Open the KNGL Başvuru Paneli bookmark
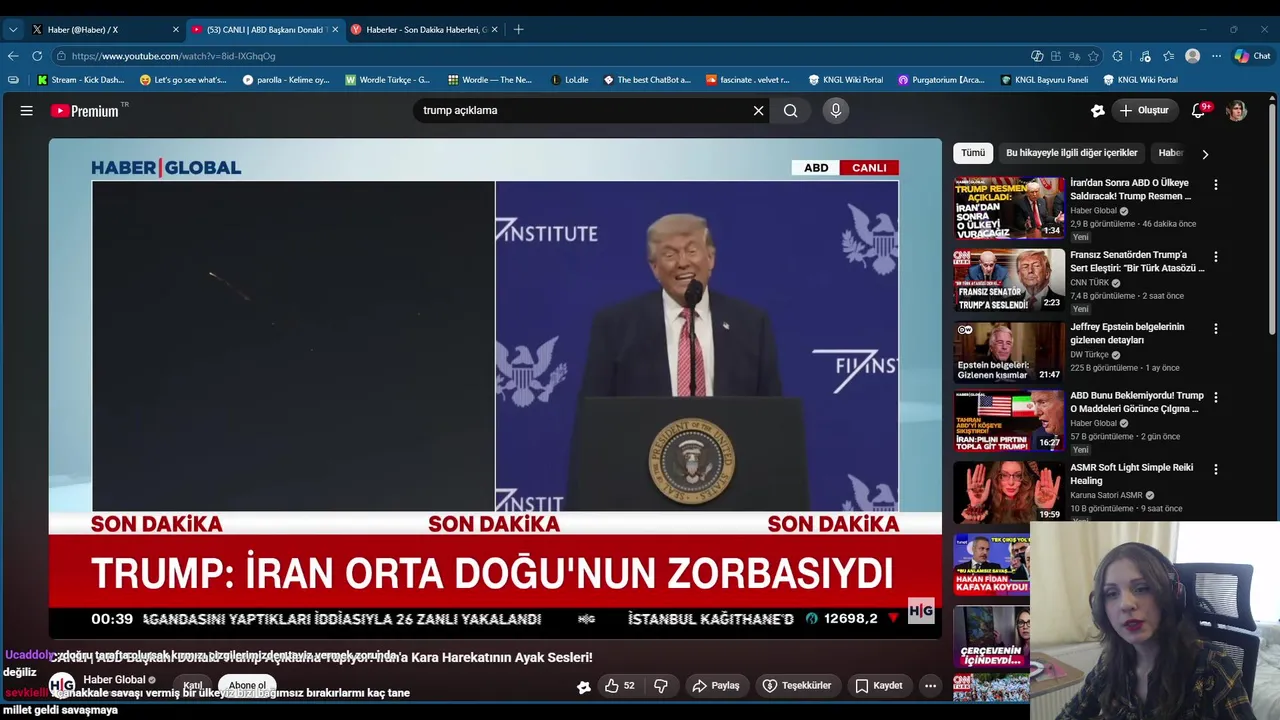 click(x=1044, y=80)
